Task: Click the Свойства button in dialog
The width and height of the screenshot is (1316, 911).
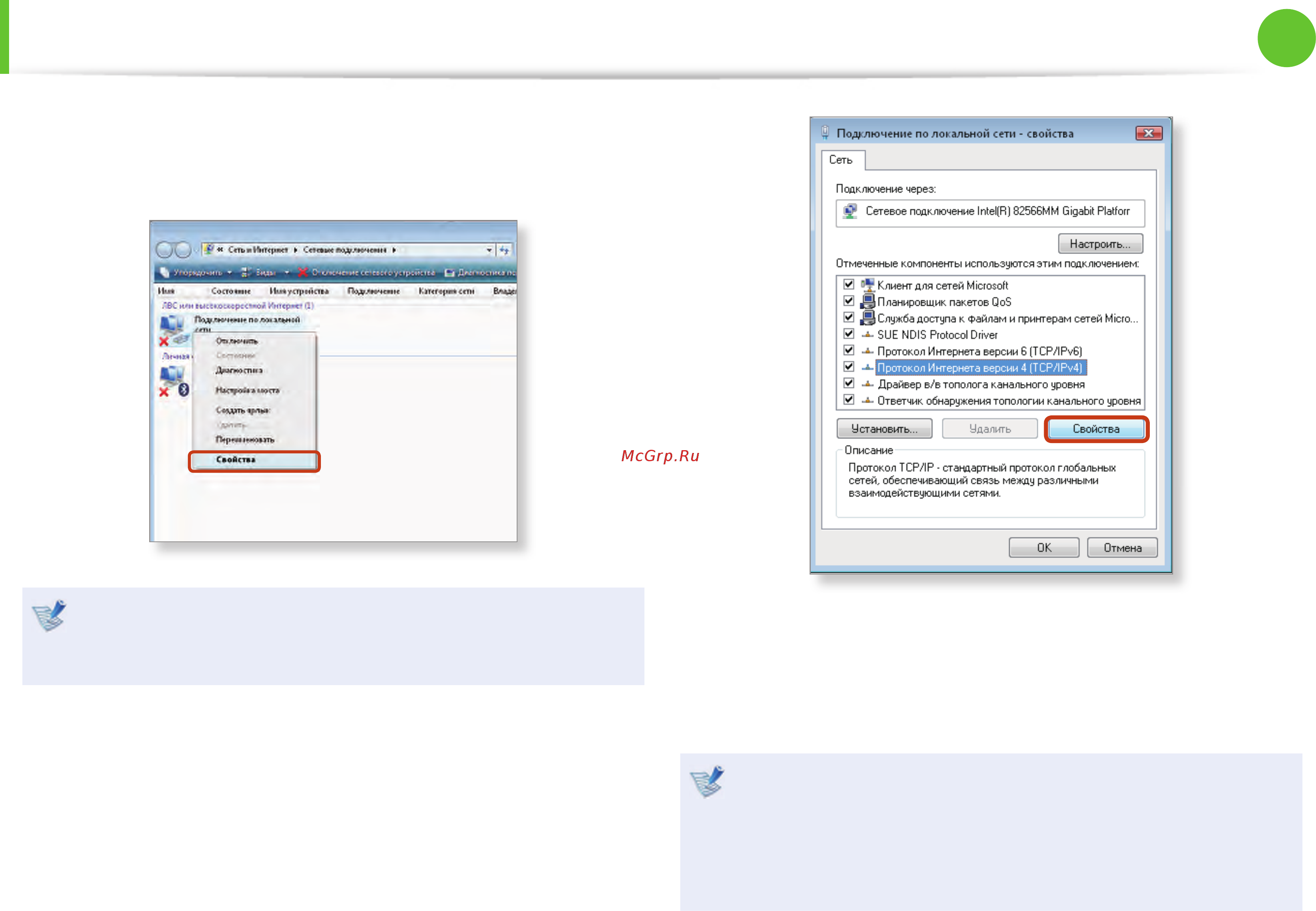Action: pos(1095,429)
